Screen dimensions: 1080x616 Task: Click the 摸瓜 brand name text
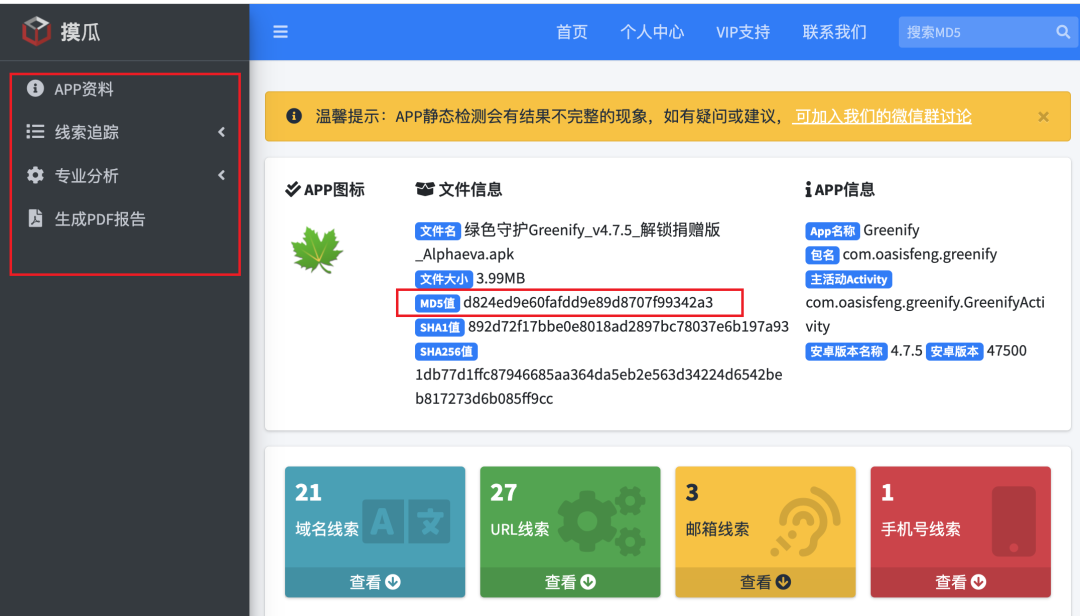[80, 32]
